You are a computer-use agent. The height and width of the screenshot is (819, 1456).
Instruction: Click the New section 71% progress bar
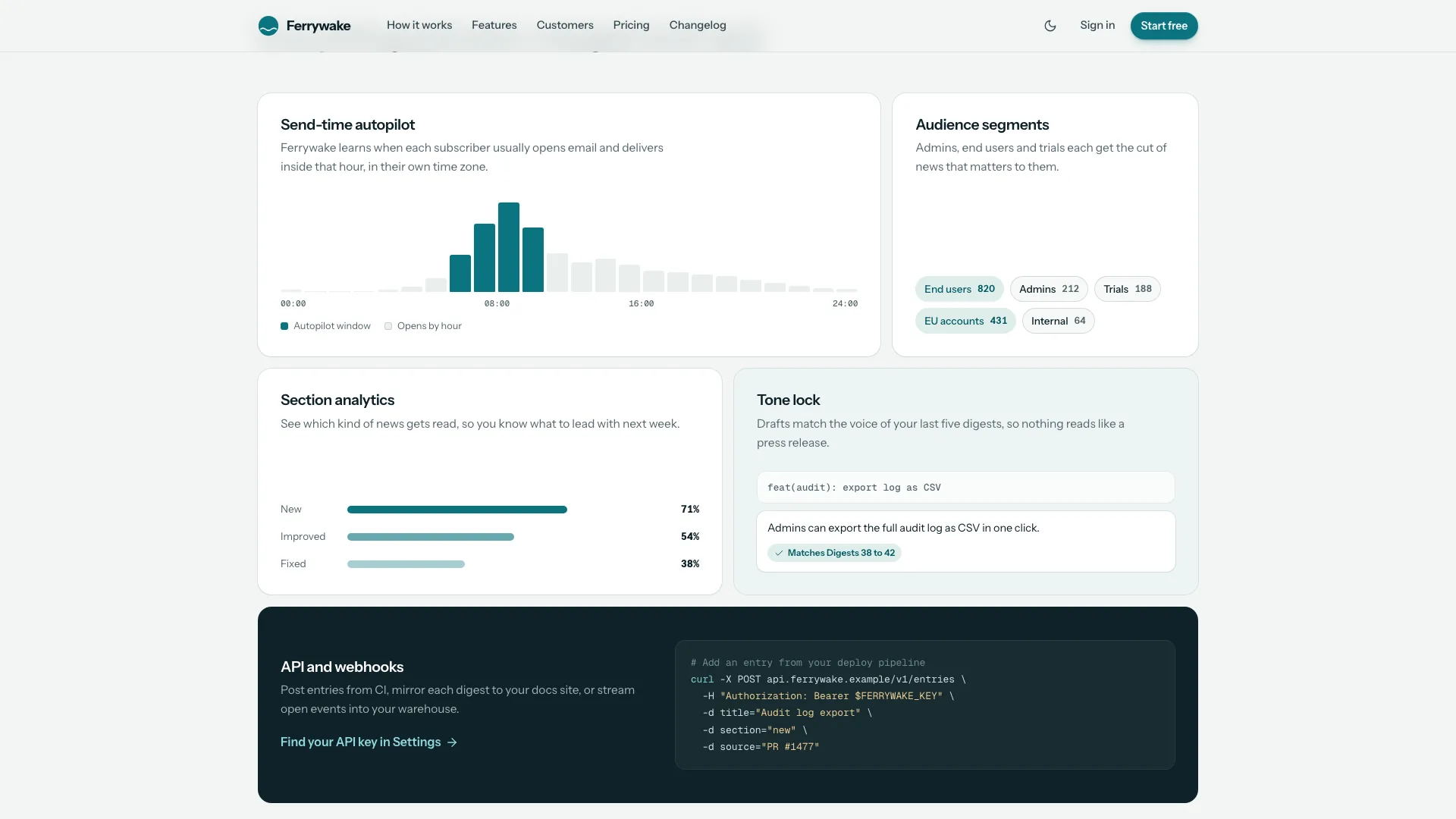click(x=457, y=510)
